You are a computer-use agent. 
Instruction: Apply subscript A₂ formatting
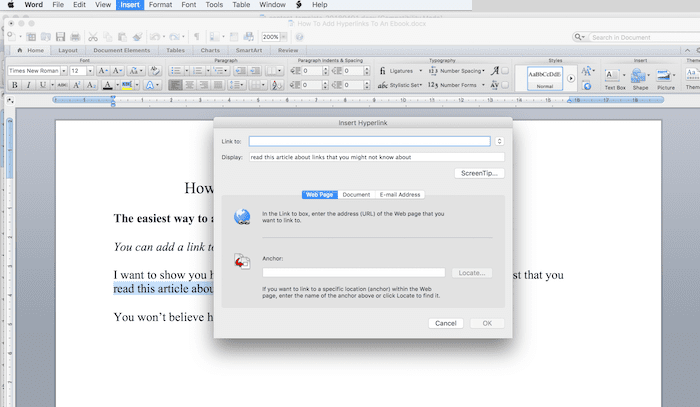(x=91, y=85)
